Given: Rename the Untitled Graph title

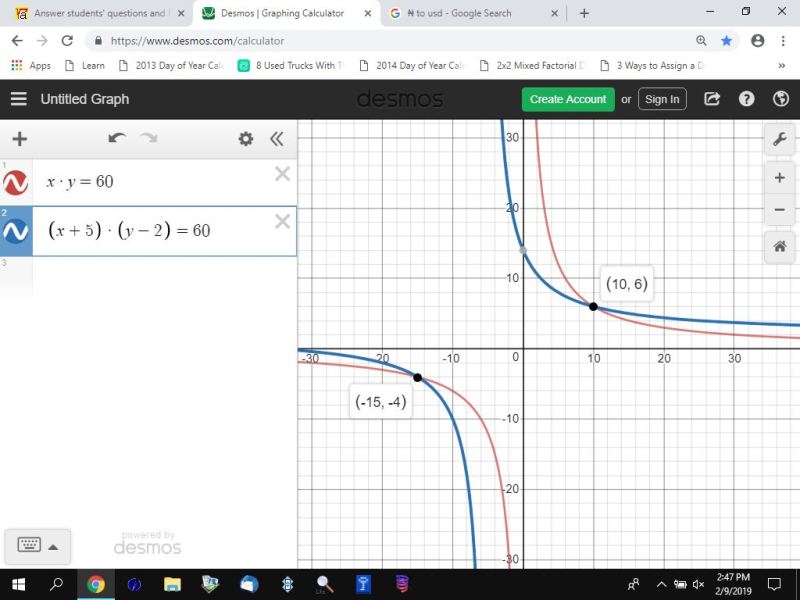Looking at the screenshot, I should click(x=85, y=99).
